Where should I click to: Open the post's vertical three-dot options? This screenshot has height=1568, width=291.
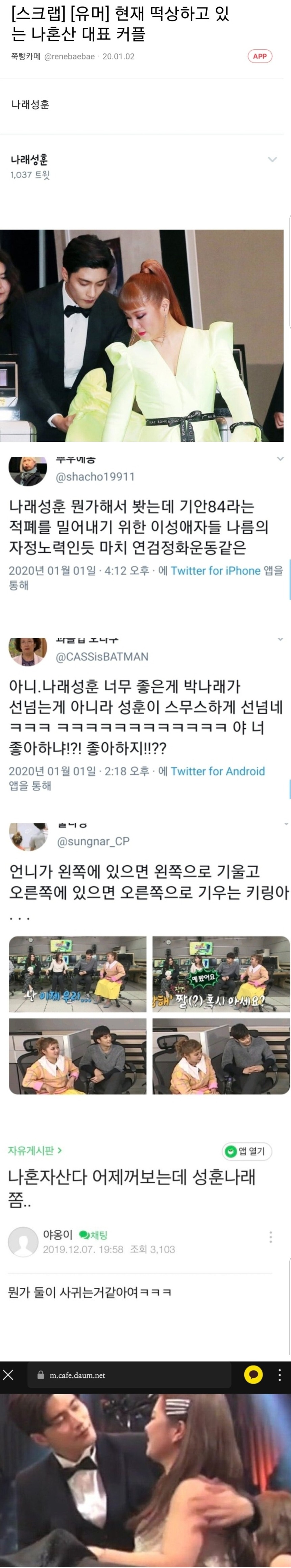click(x=271, y=1237)
